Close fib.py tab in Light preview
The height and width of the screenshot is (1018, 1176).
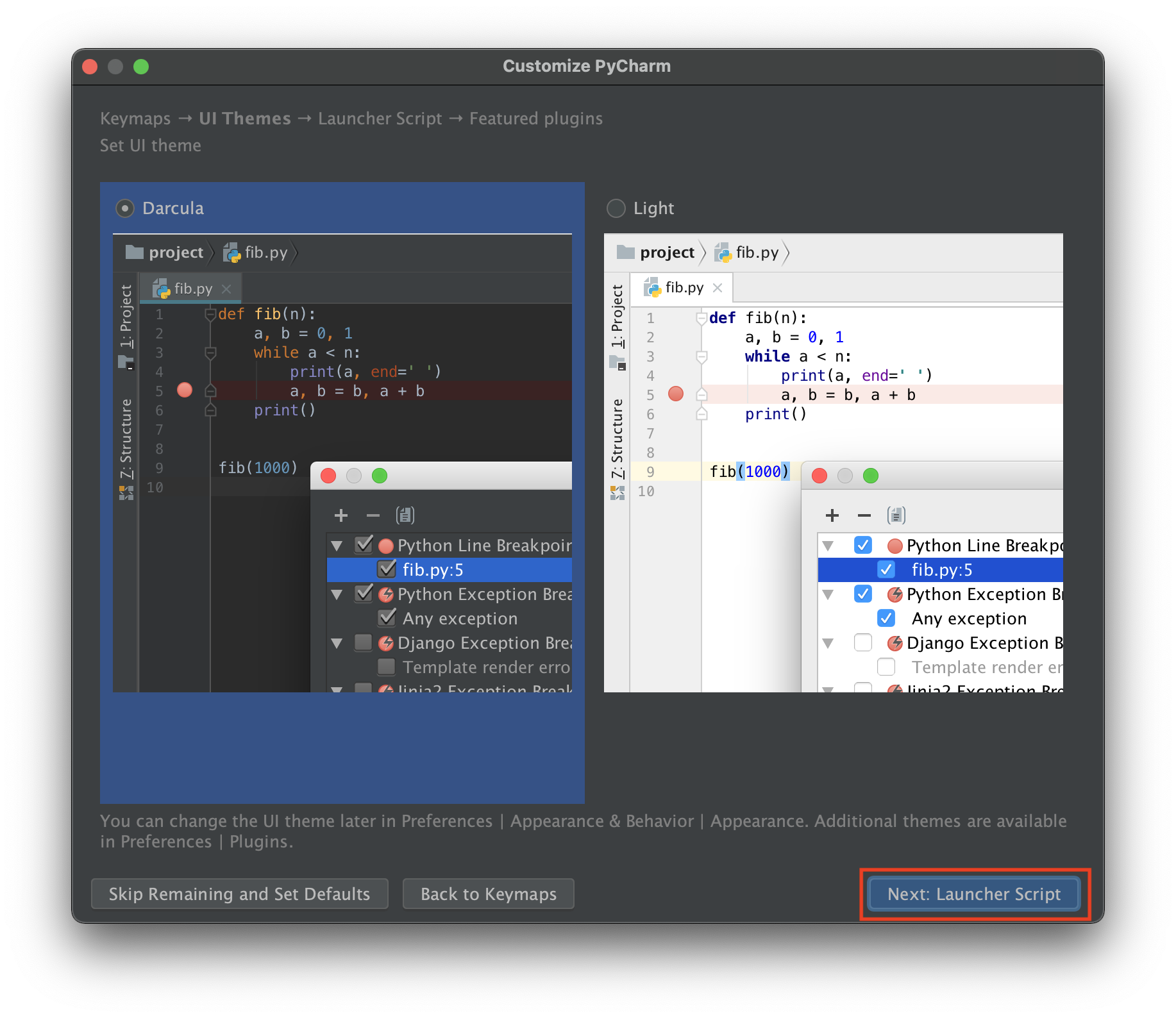click(x=718, y=288)
